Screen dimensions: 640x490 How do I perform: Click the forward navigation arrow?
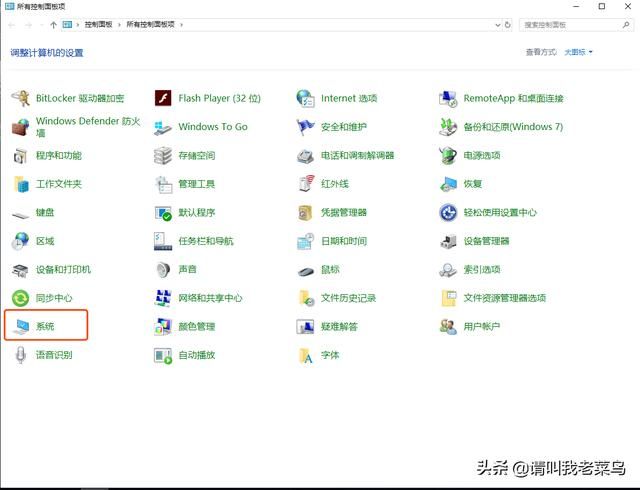coord(28,25)
